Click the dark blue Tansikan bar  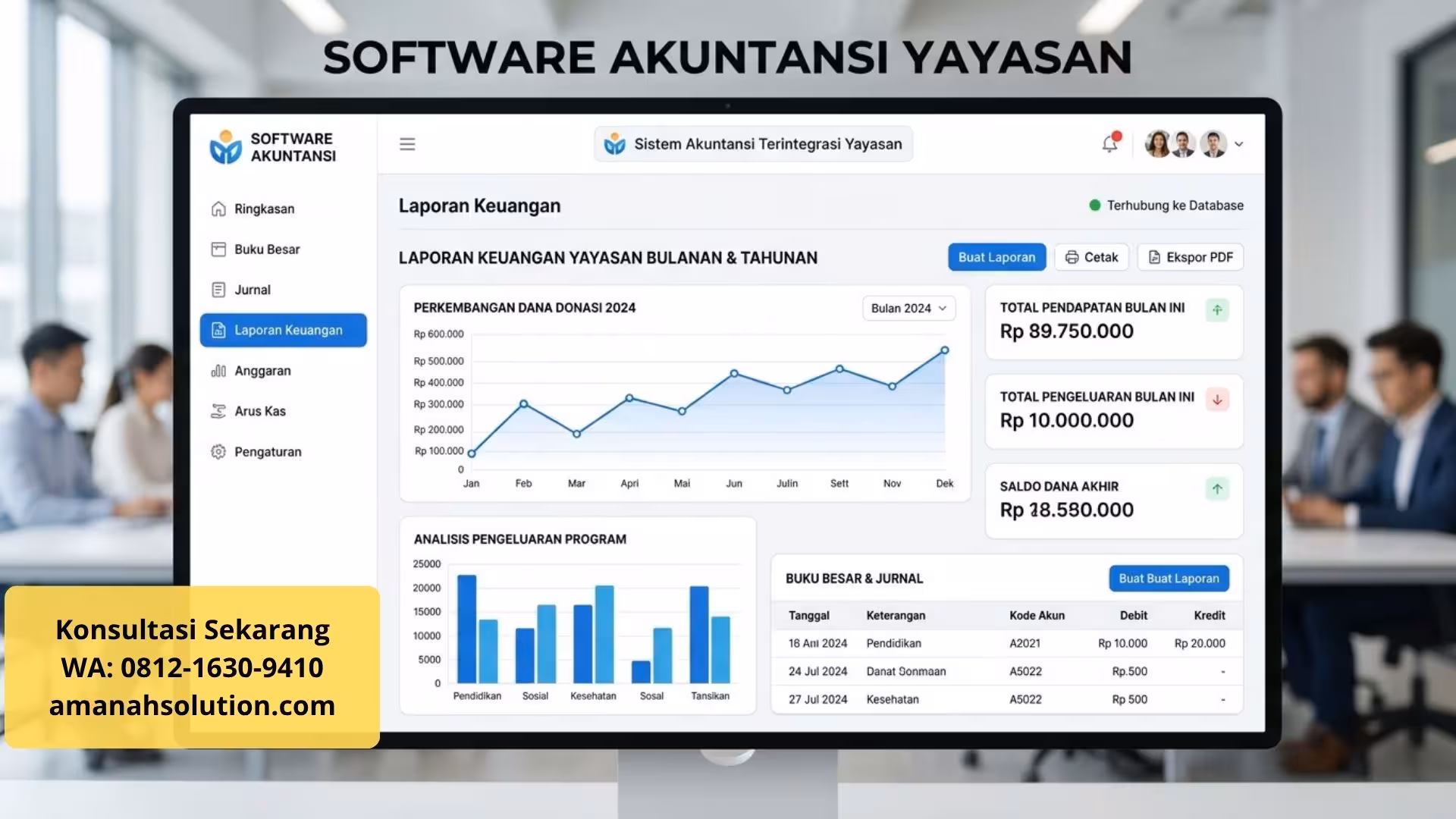699,635
